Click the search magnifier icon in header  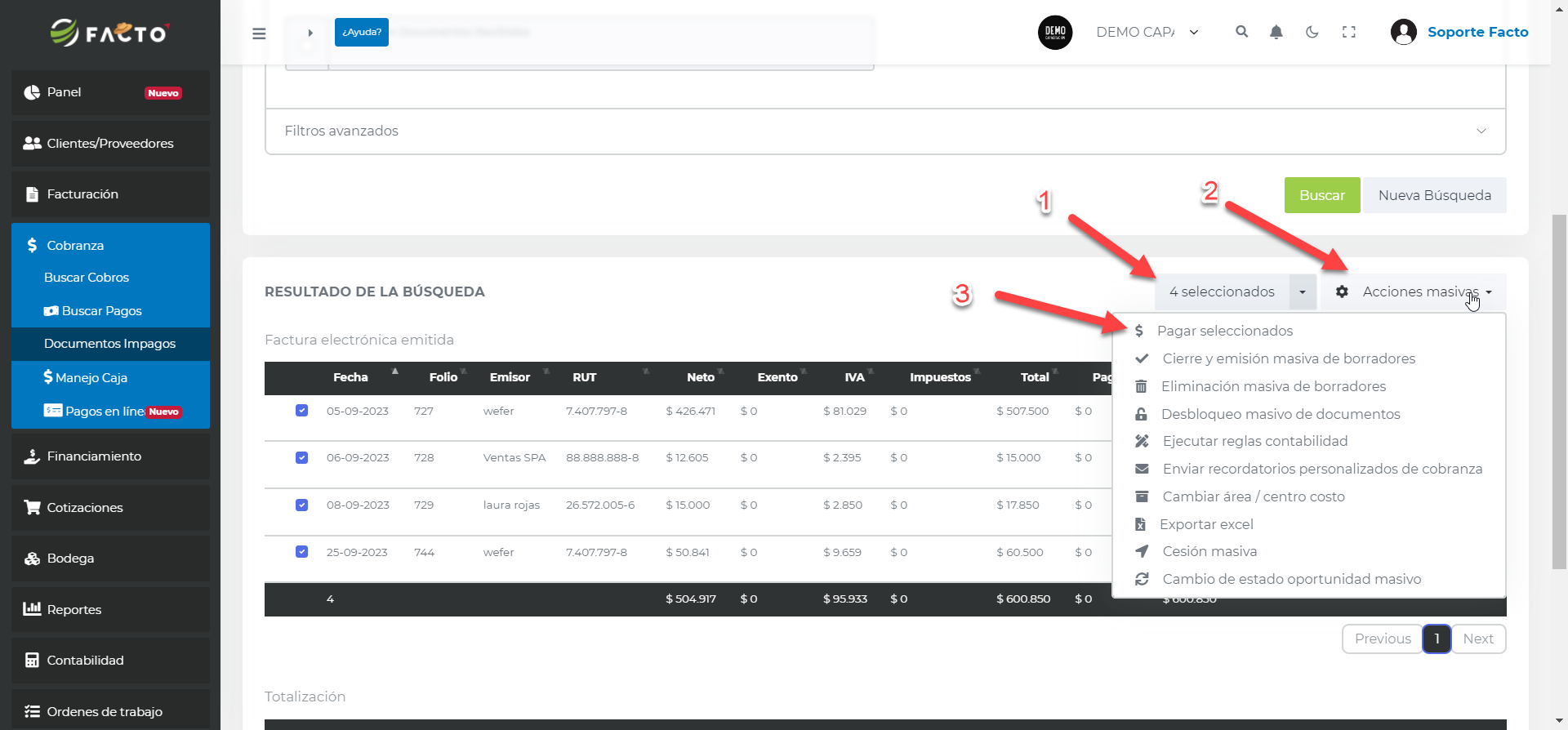point(1241,32)
